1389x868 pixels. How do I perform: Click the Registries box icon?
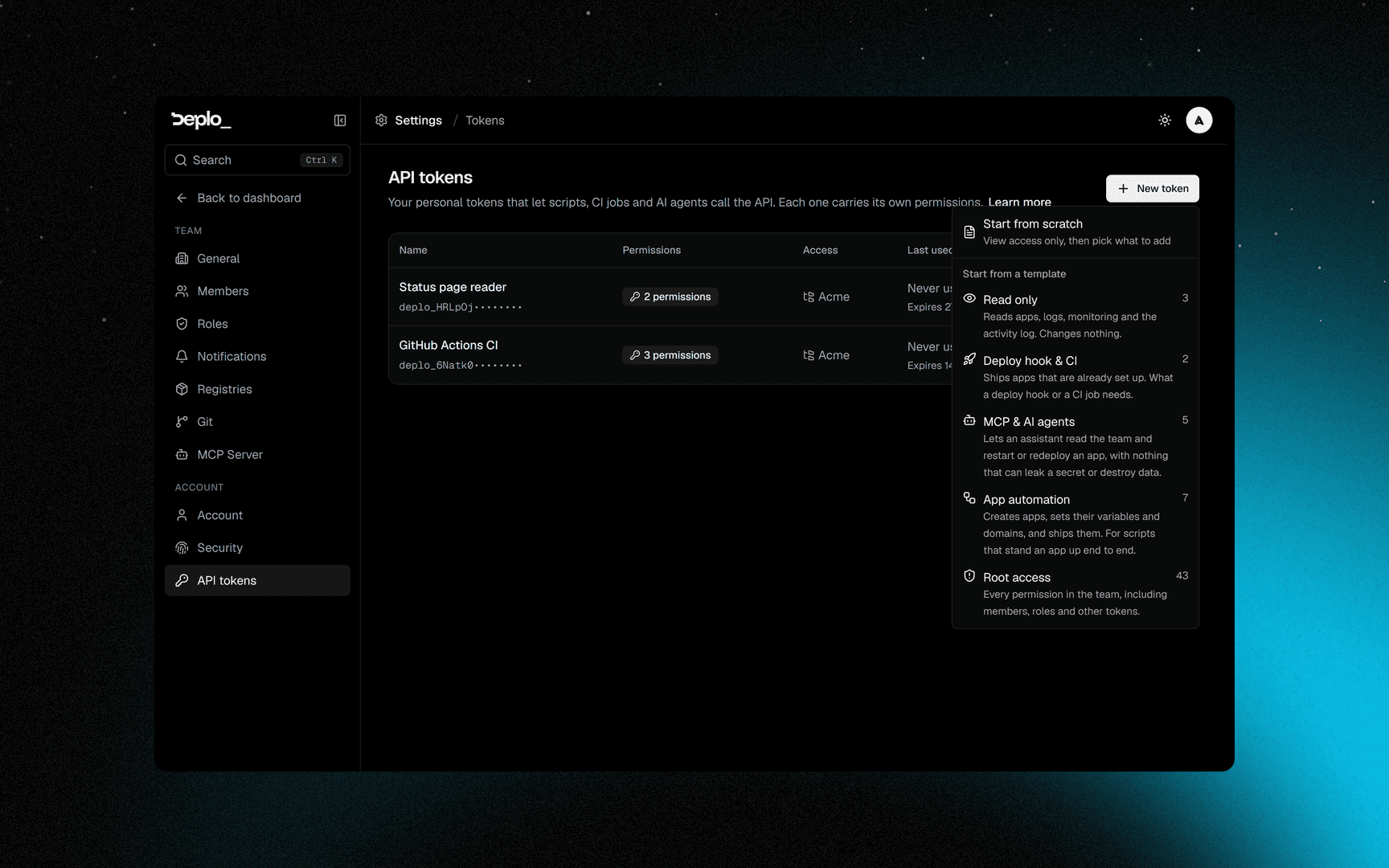point(182,389)
